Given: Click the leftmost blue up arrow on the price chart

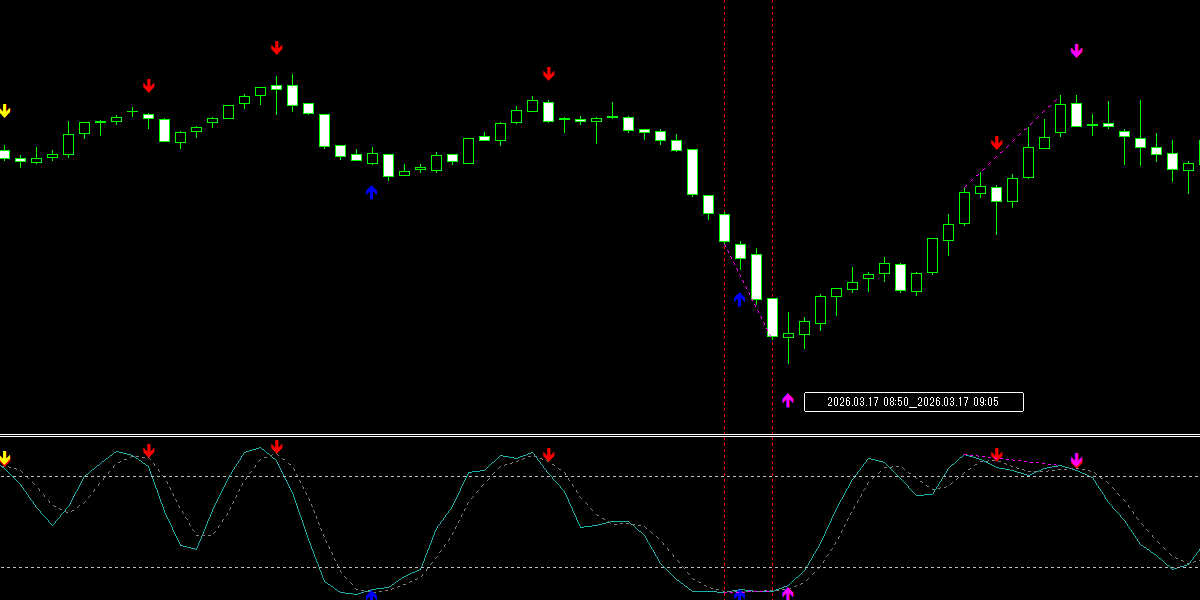Looking at the screenshot, I should coord(371,192).
